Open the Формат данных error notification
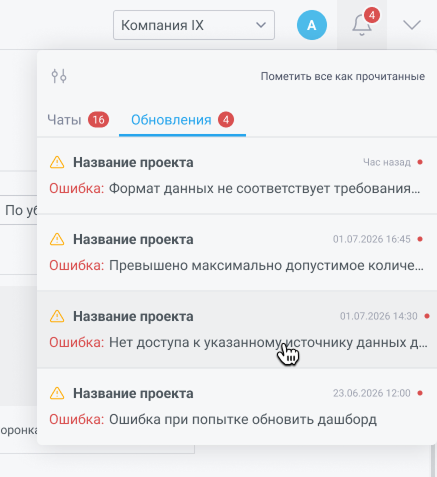This screenshot has width=437, height=477. click(237, 175)
